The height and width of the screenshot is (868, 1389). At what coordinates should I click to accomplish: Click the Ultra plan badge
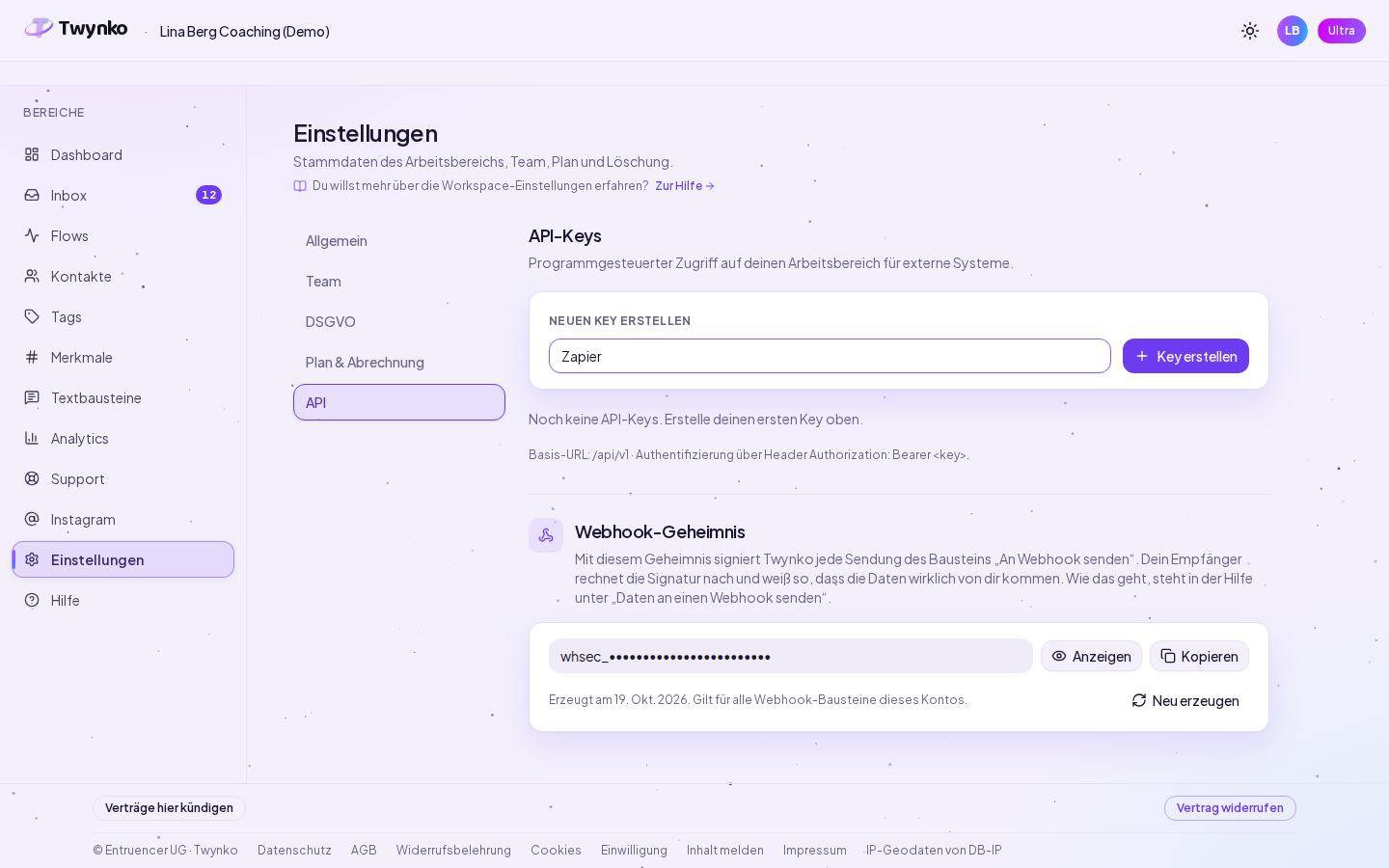(x=1342, y=31)
